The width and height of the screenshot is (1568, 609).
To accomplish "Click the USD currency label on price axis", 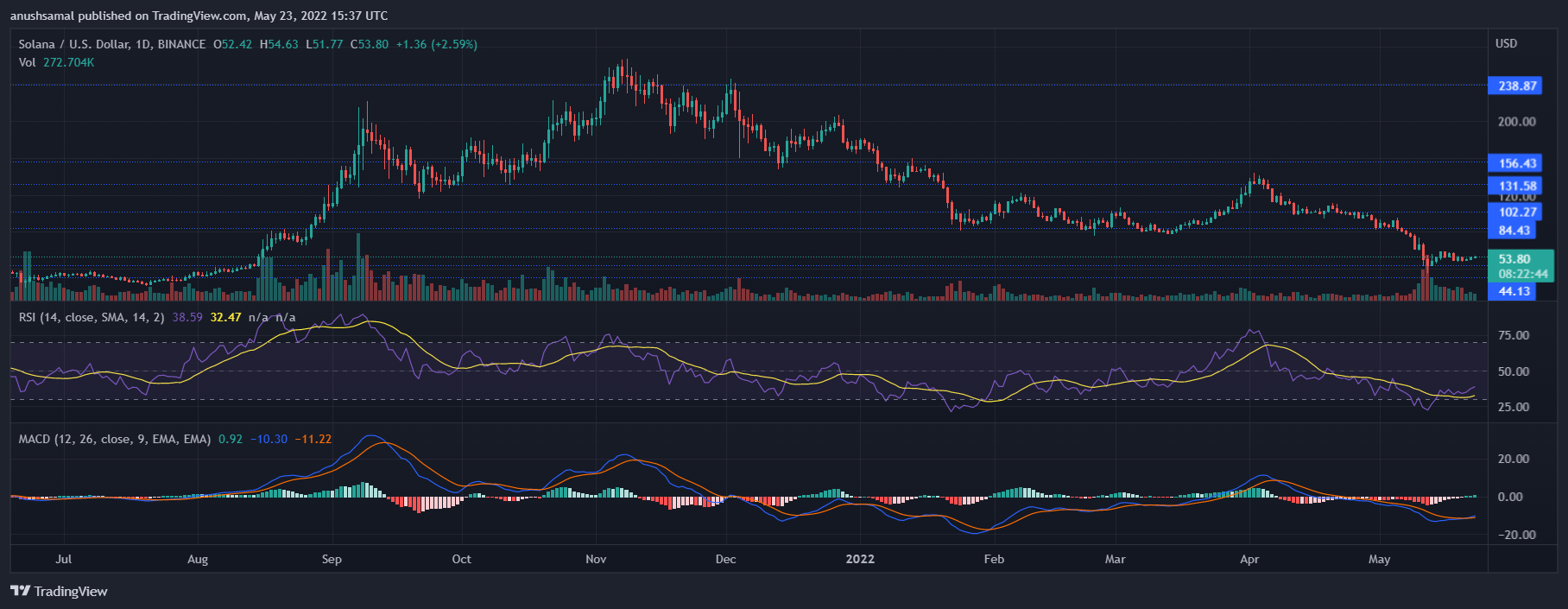I will click(1506, 43).
